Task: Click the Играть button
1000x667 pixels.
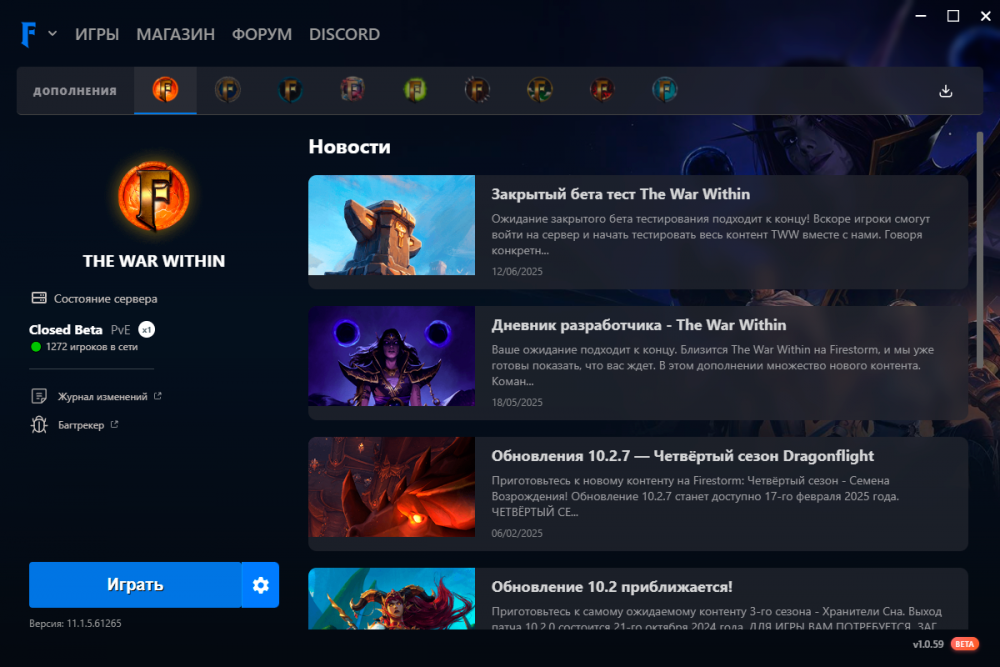Action: click(135, 585)
